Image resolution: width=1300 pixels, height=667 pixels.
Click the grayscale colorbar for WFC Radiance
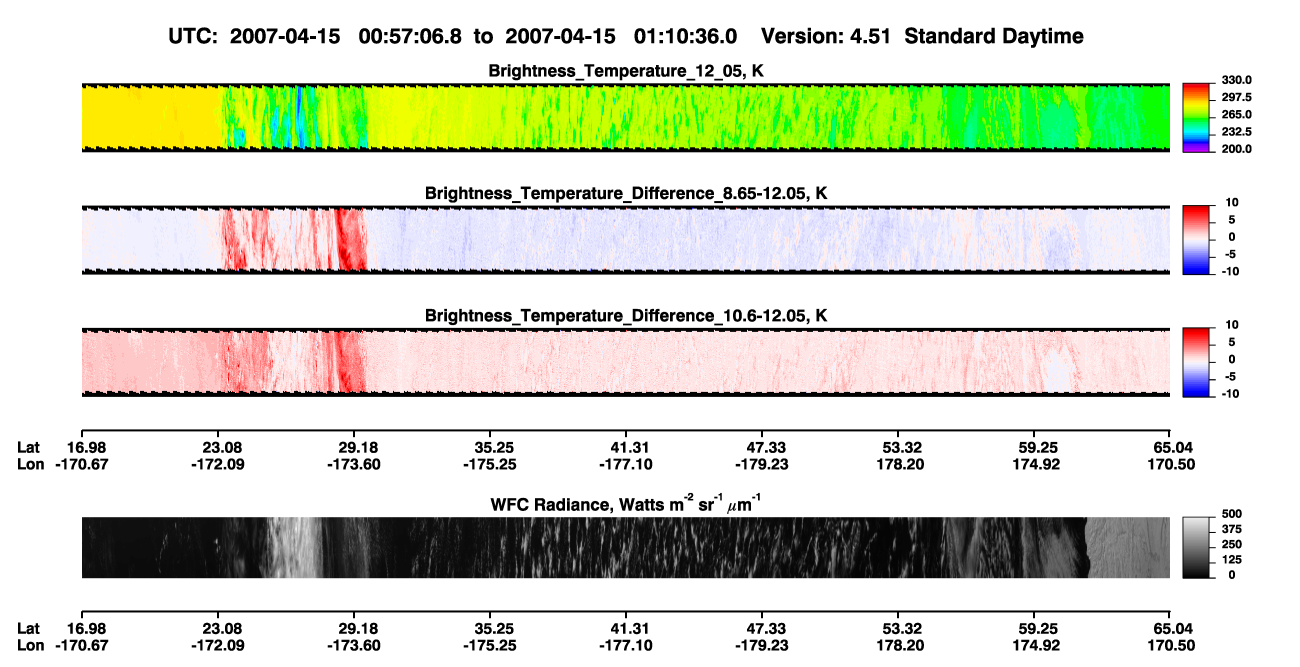[x=1197, y=547]
